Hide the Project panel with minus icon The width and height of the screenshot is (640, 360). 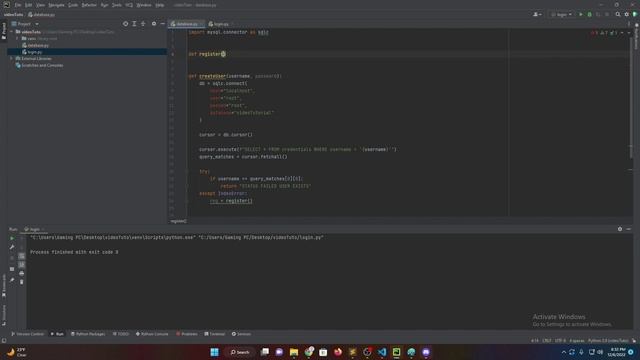pyautogui.click(x=162, y=24)
